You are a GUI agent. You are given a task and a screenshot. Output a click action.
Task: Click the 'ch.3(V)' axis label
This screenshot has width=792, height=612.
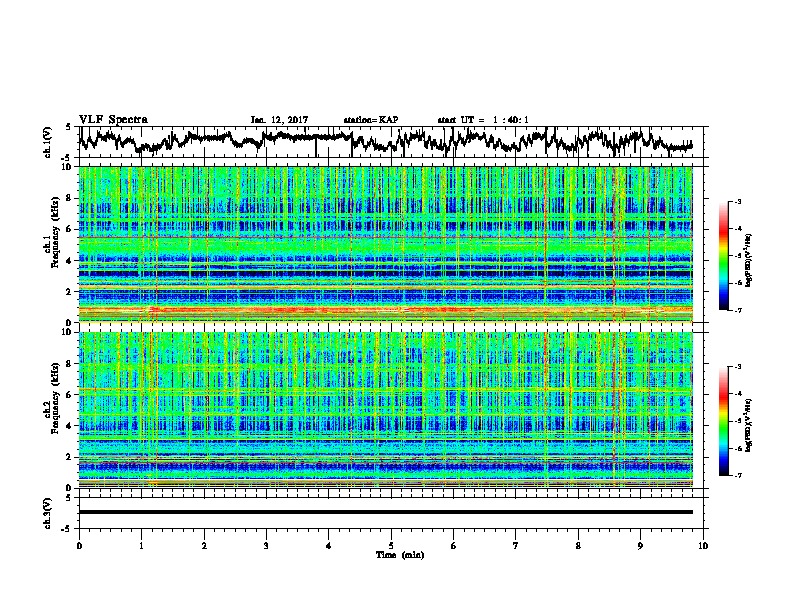coord(48,513)
